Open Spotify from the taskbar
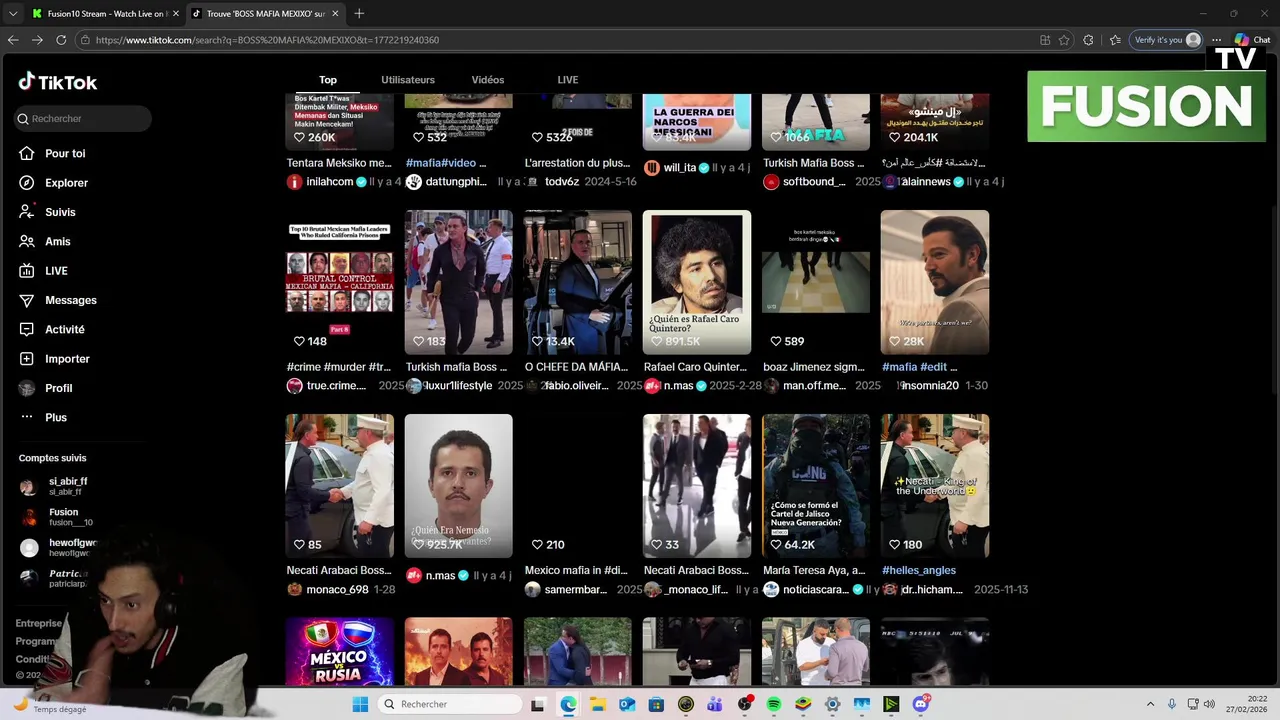Image resolution: width=1280 pixels, height=720 pixels. pyautogui.click(x=773, y=704)
